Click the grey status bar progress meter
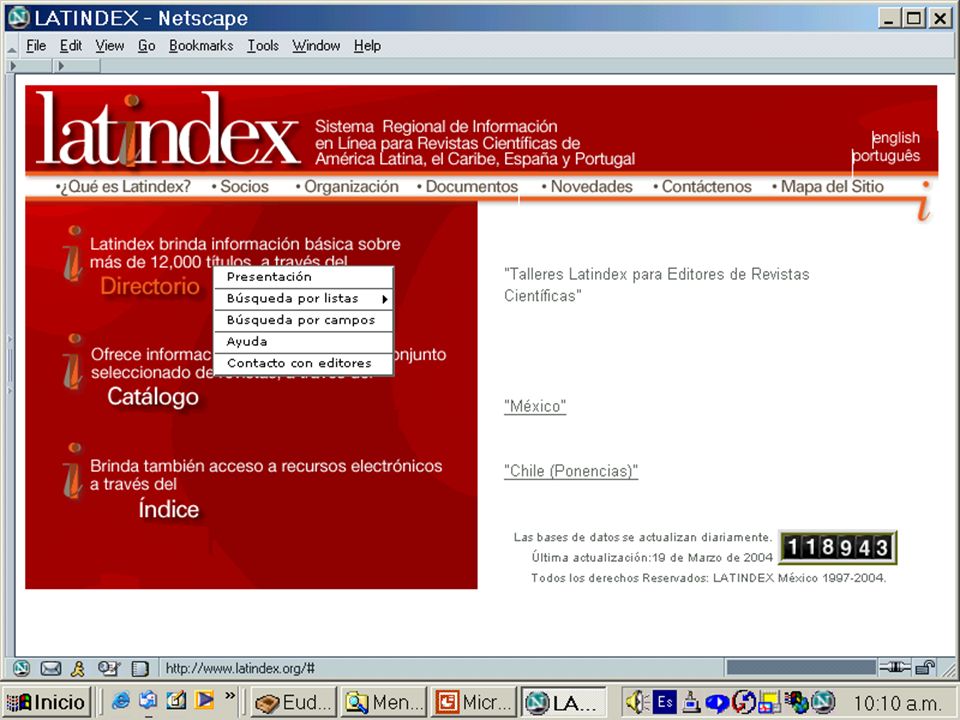 point(801,667)
